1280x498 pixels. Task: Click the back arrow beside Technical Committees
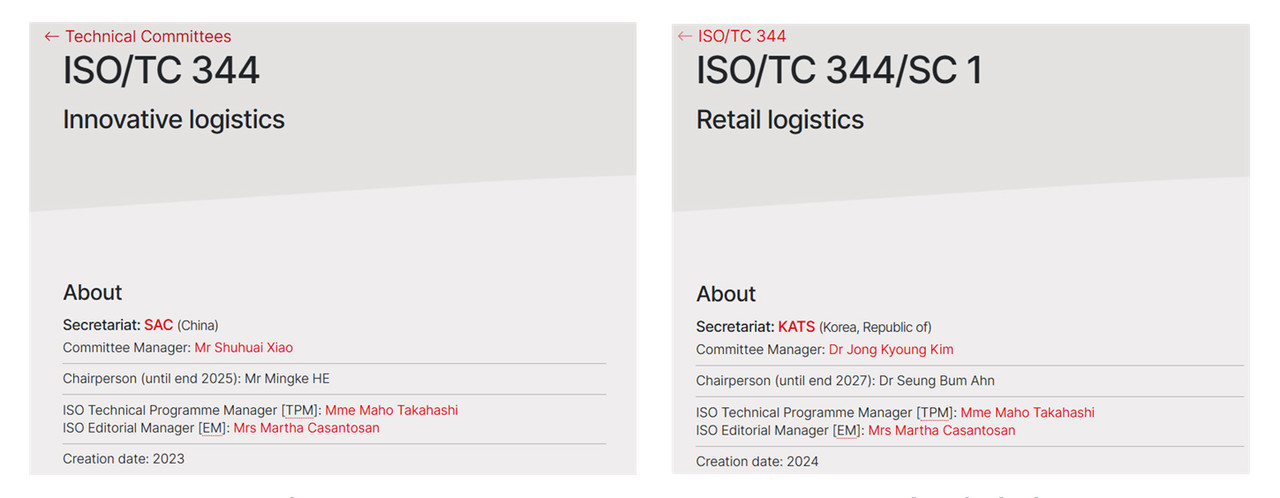click(x=52, y=37)
